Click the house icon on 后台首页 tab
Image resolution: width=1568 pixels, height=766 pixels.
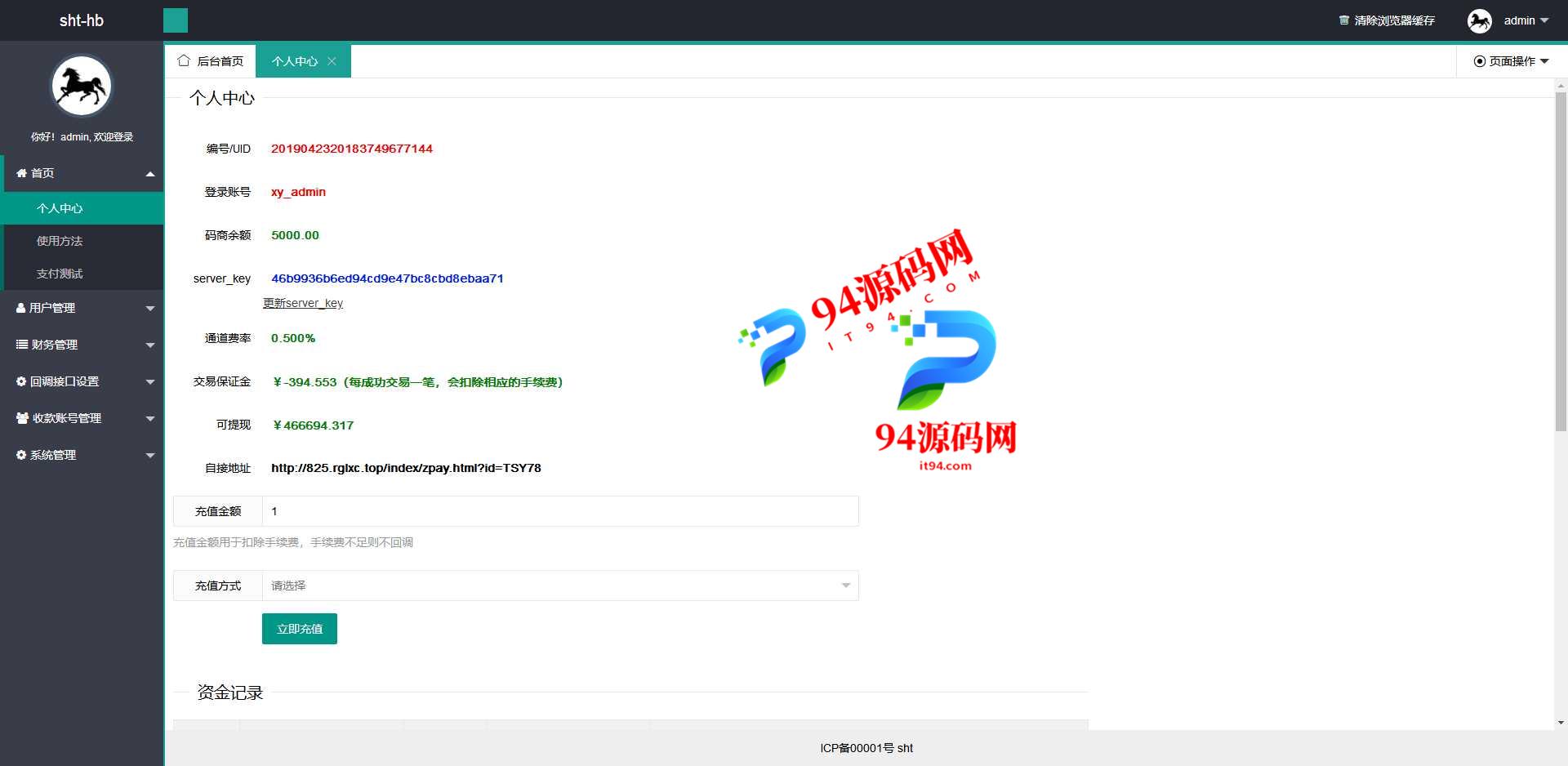tap(184, 60)
